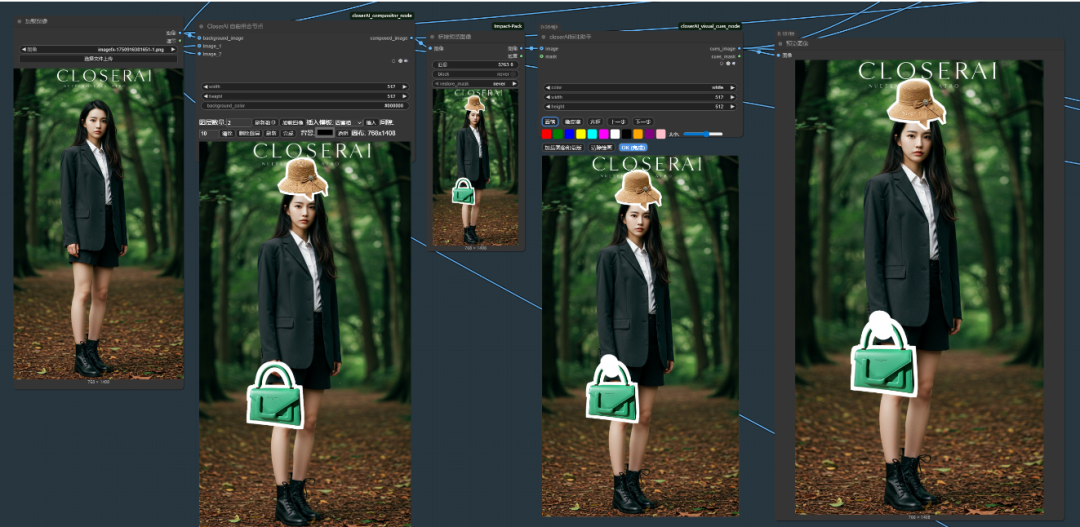Viewport: 1080px width, 527px height.
Task: Increase width in the visual cues node
Action: point(732,97)
